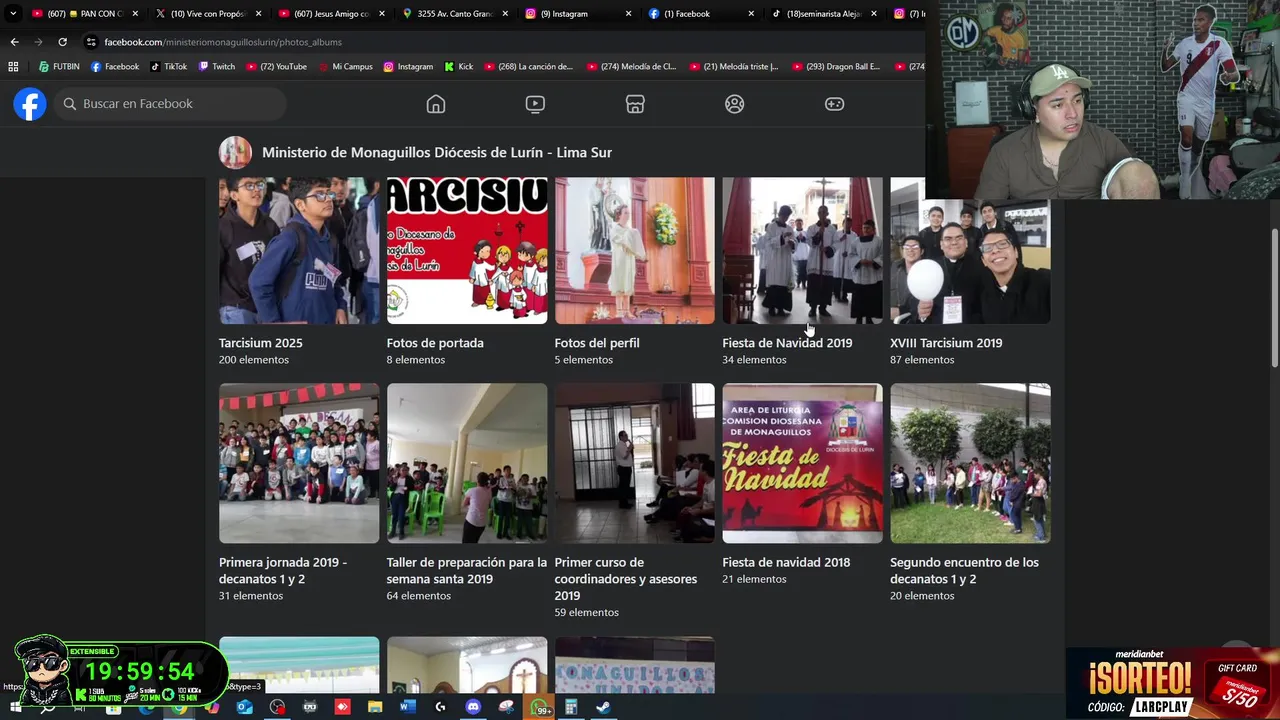Open Microsoft Word from the taskbar
1280x720 pixels.
(x=407, y=707)
